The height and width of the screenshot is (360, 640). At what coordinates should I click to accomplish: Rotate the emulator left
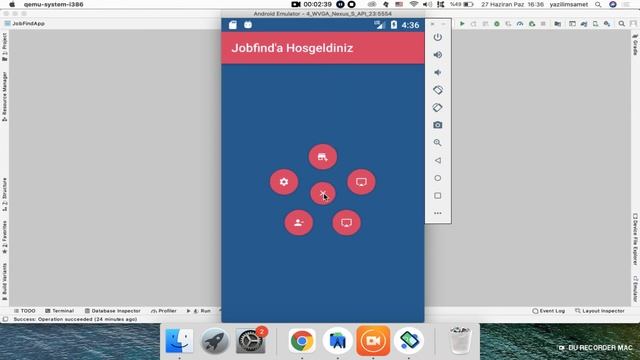[438, 90]
